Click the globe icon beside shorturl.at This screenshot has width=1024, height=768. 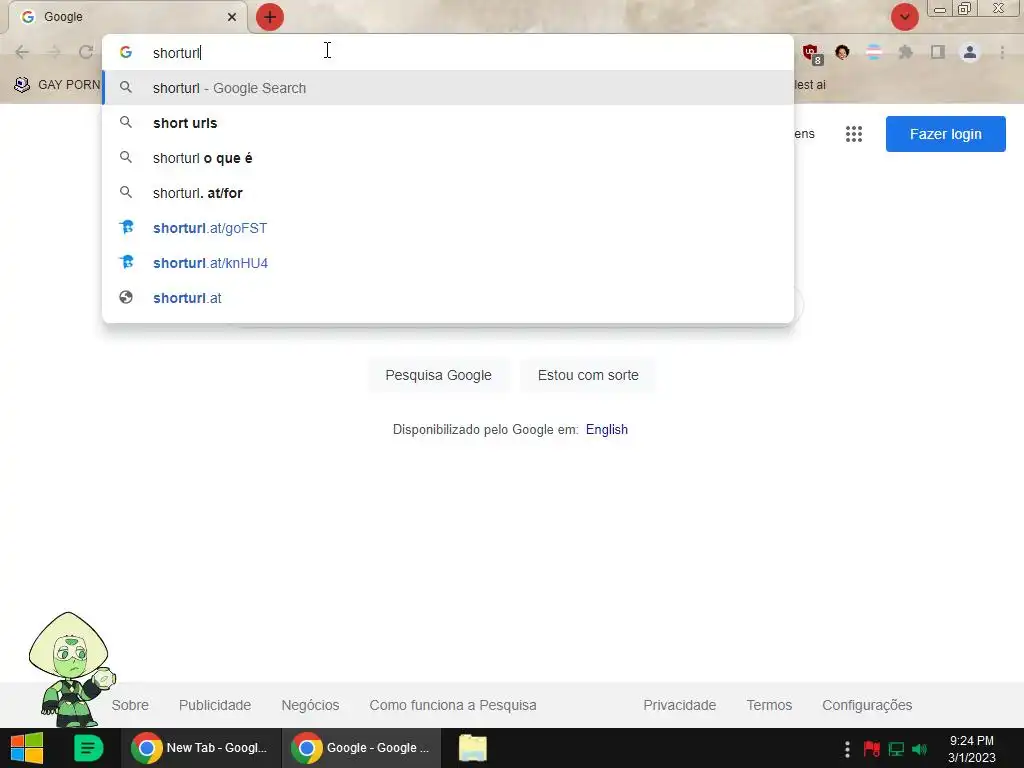point(126,298)
